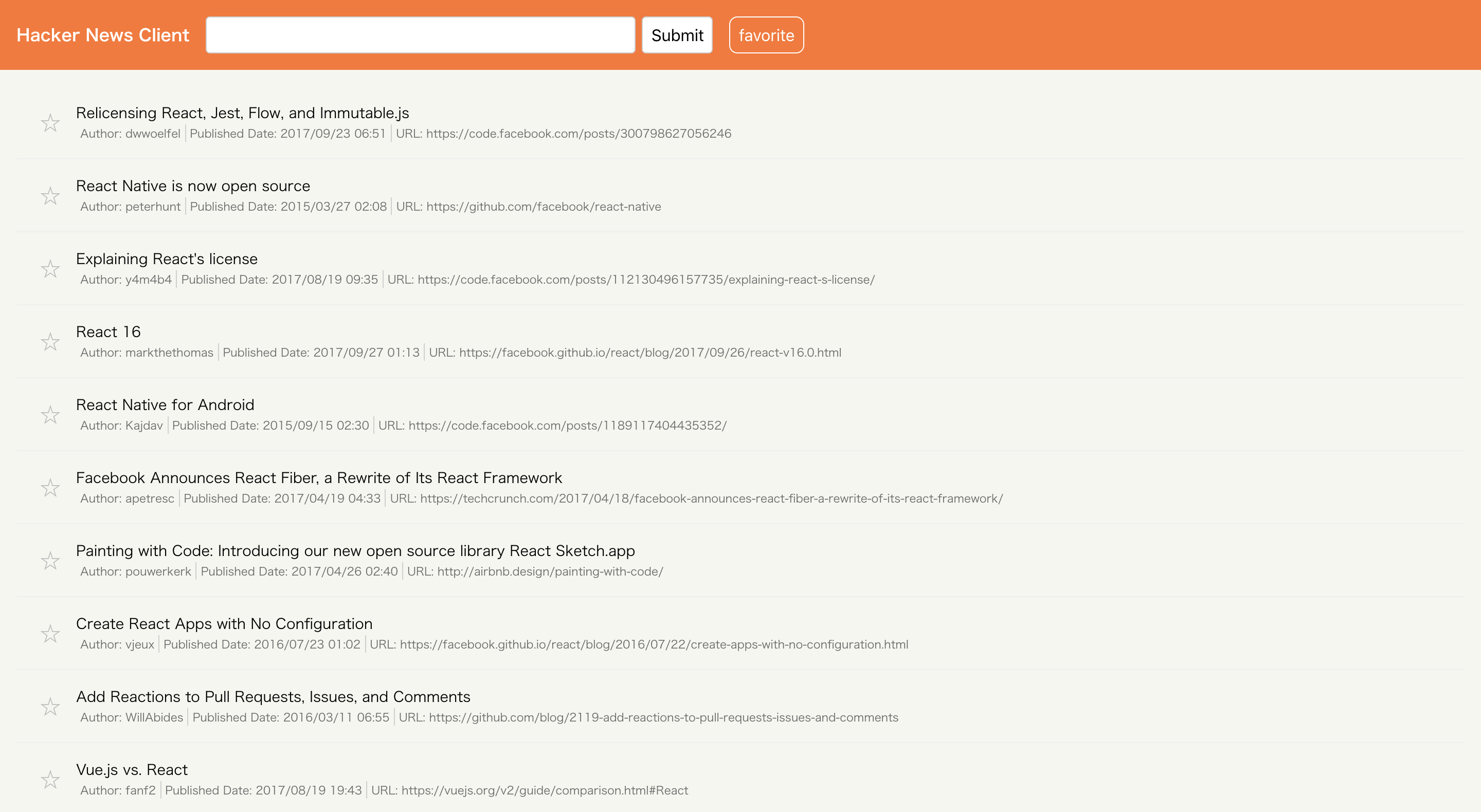Toggle favorite for Explaining React's license

51,268
